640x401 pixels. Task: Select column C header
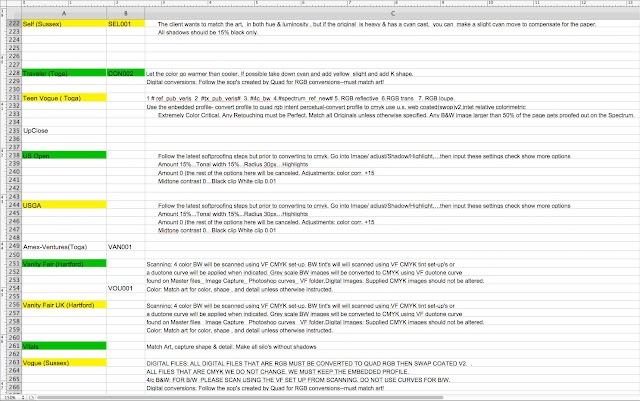tap(392, 13)
